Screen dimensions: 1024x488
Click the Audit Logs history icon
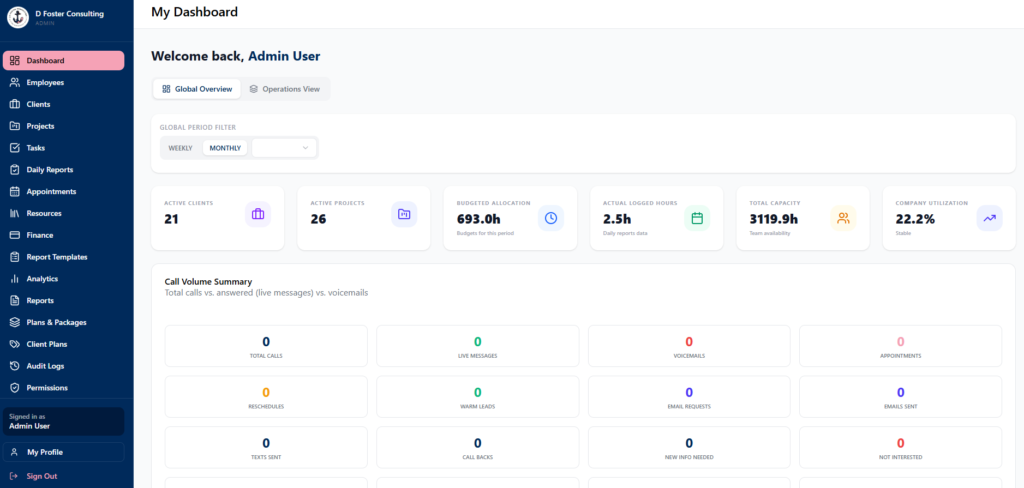tap(14, 366)
